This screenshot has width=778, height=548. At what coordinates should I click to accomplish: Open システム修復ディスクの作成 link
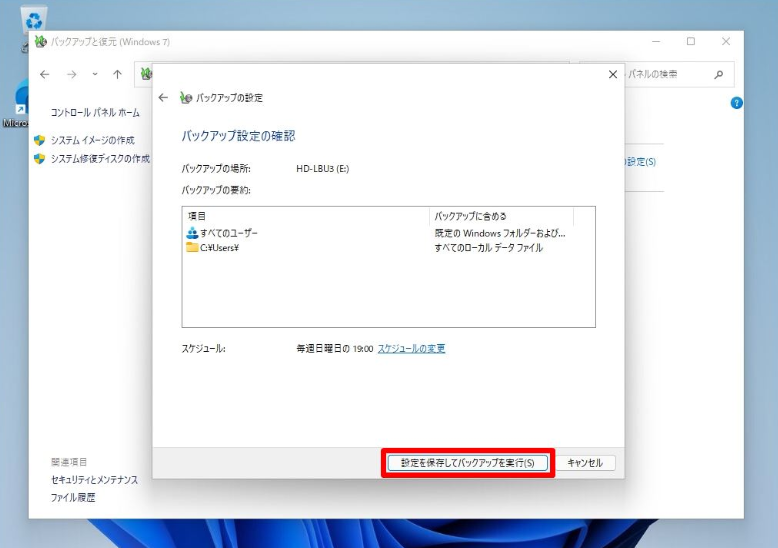(x=100, y=159)
